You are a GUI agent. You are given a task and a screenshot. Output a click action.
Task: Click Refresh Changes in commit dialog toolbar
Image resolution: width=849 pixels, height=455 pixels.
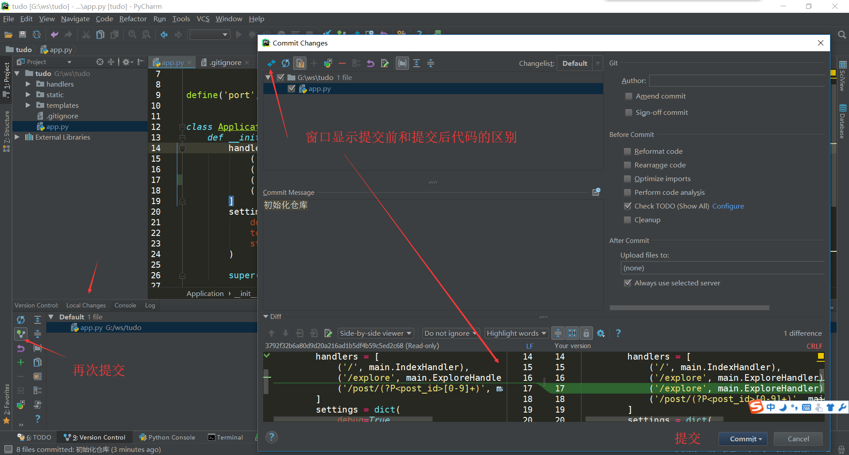[285, 64]
